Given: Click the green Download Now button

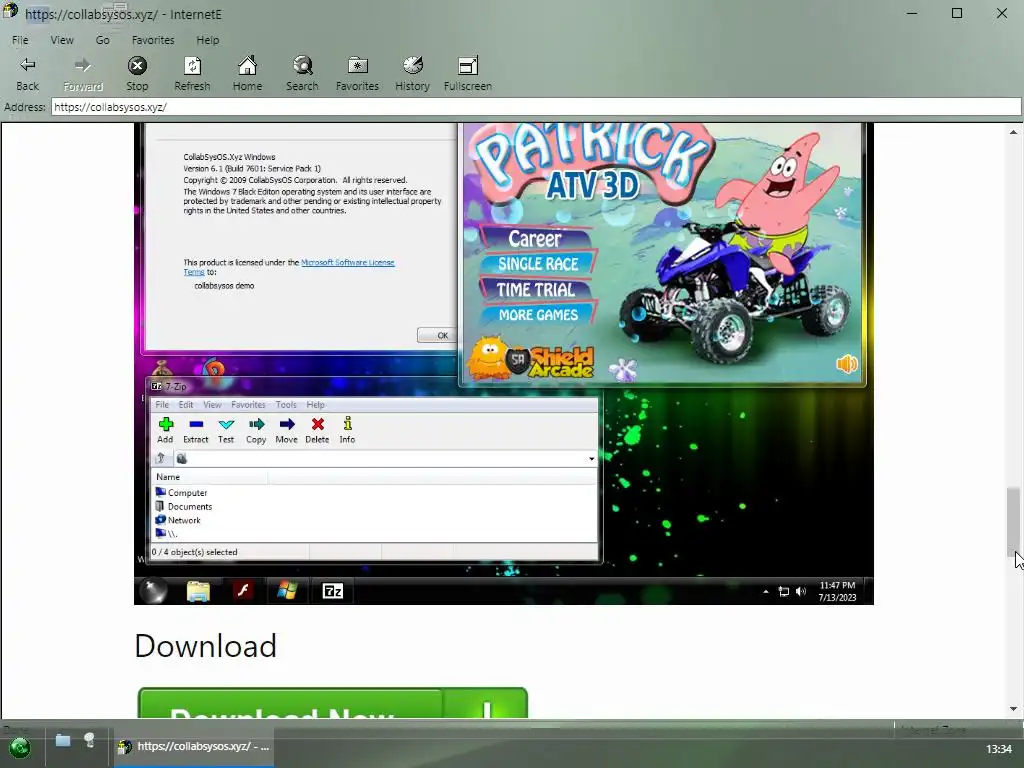Looking at the screenshot, I should [332, 703].
